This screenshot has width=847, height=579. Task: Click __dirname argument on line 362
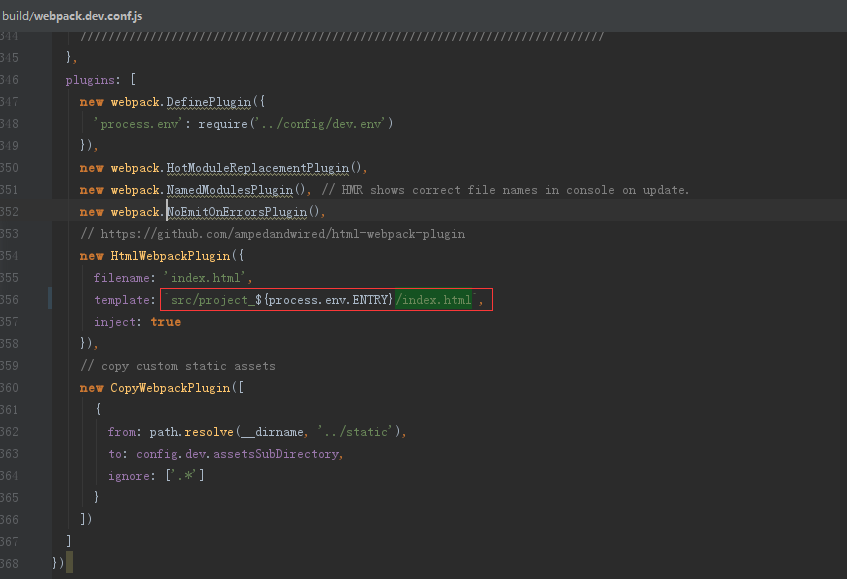click(272, 432)
